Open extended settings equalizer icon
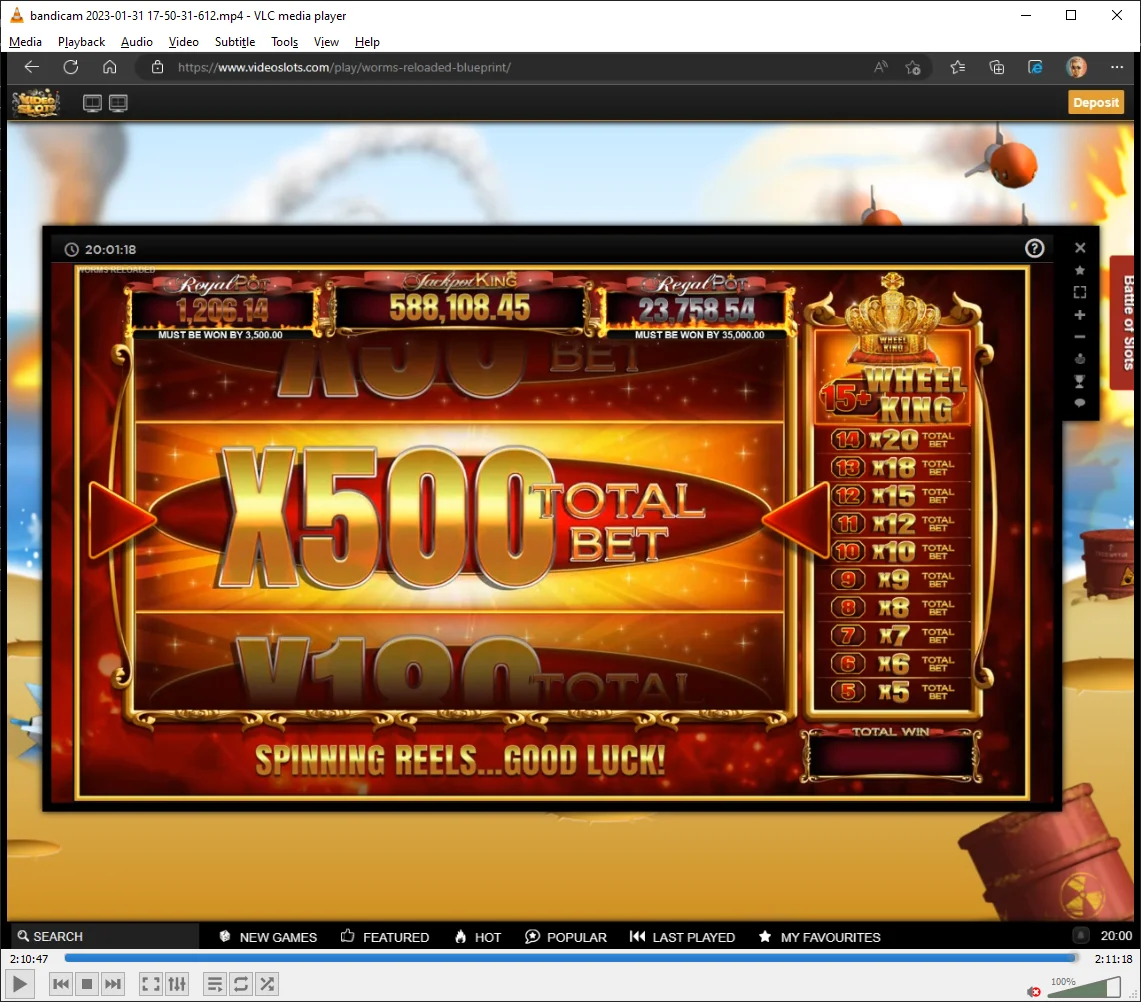Image resolution: width=1141 pixels, height=1002 pixels. tap(177, 985)
